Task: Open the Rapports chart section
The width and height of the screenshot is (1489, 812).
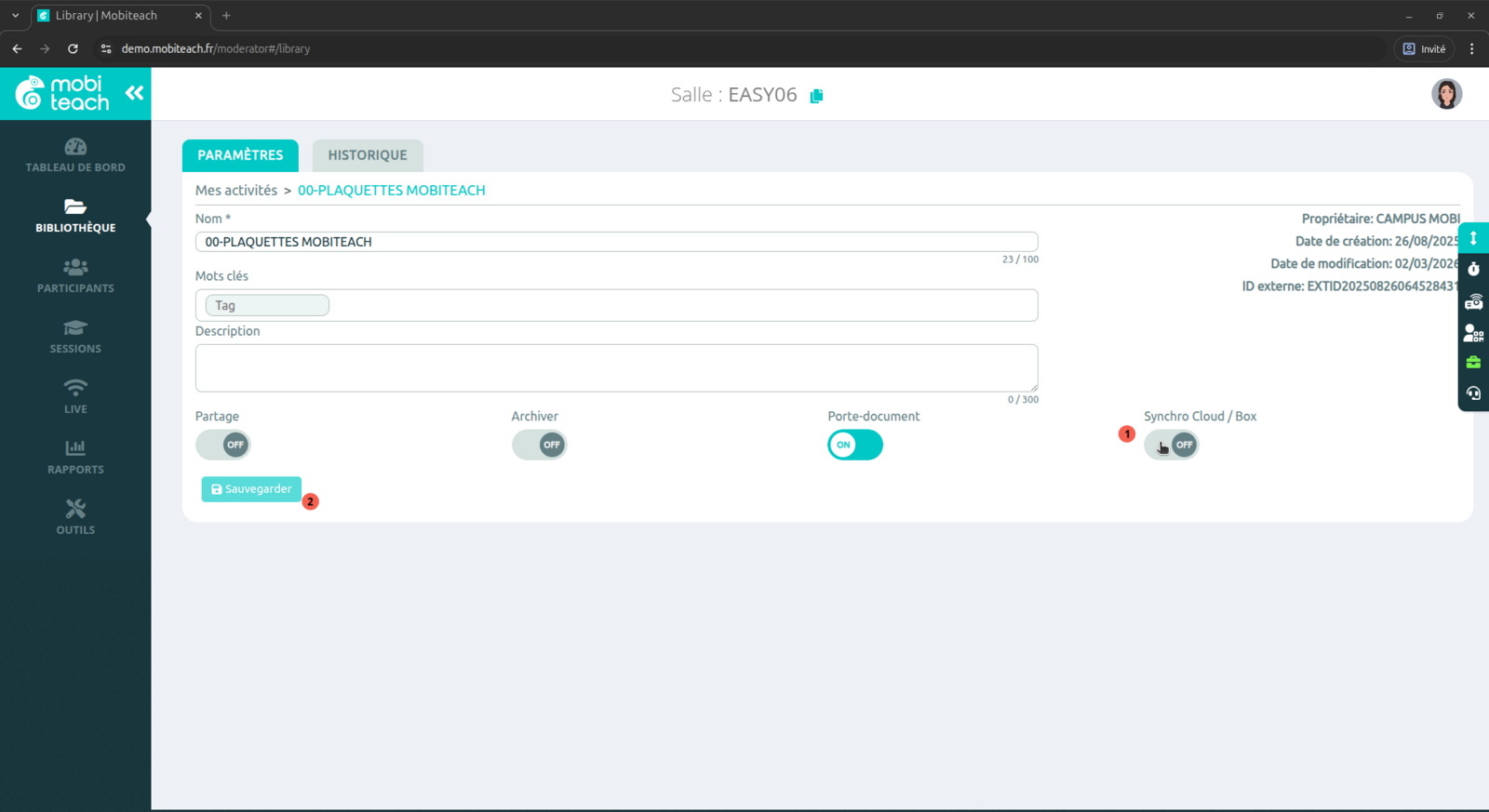Action: click(75, 458)
